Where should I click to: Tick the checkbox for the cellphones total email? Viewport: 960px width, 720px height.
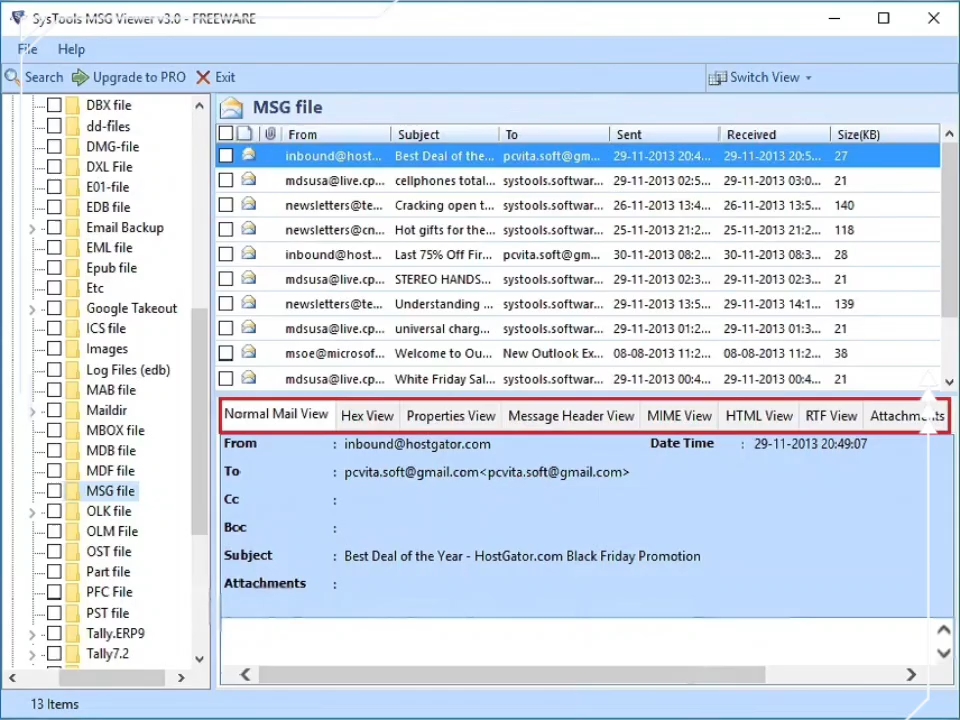click(x=225, y=180)
